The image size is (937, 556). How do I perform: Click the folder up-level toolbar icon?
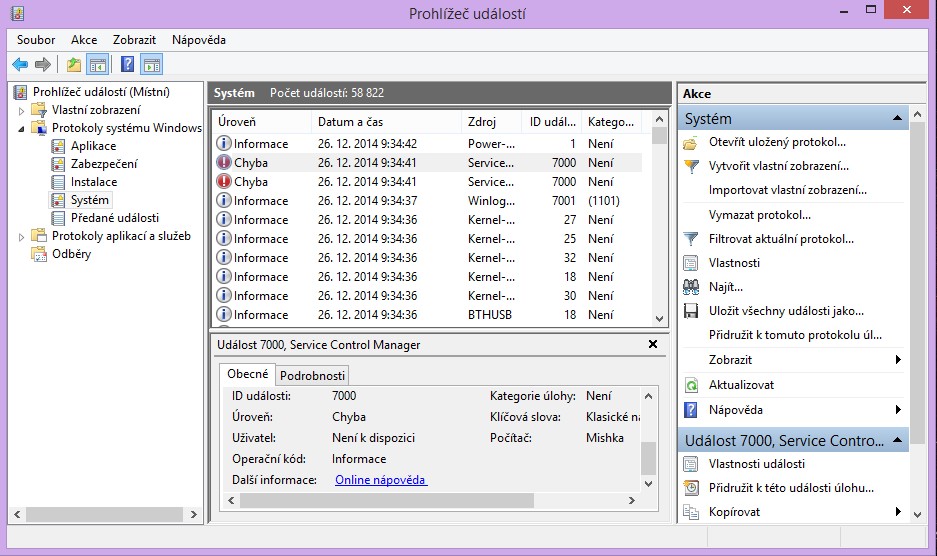pos(74,65)
